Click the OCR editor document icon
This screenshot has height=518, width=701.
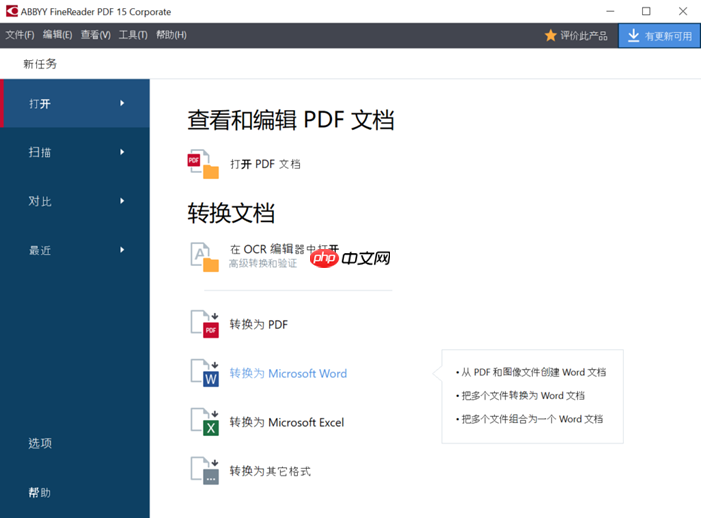(x=205, y=257)
